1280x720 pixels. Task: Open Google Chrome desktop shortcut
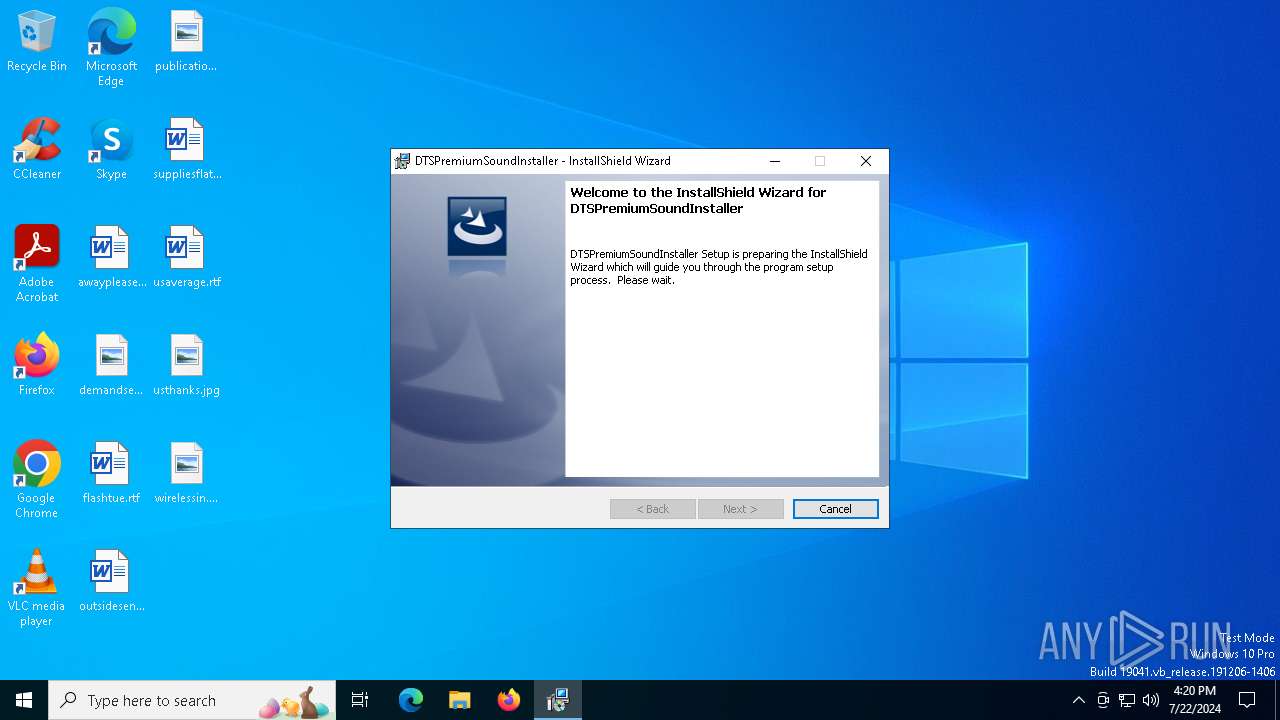[x=37, y=480]
